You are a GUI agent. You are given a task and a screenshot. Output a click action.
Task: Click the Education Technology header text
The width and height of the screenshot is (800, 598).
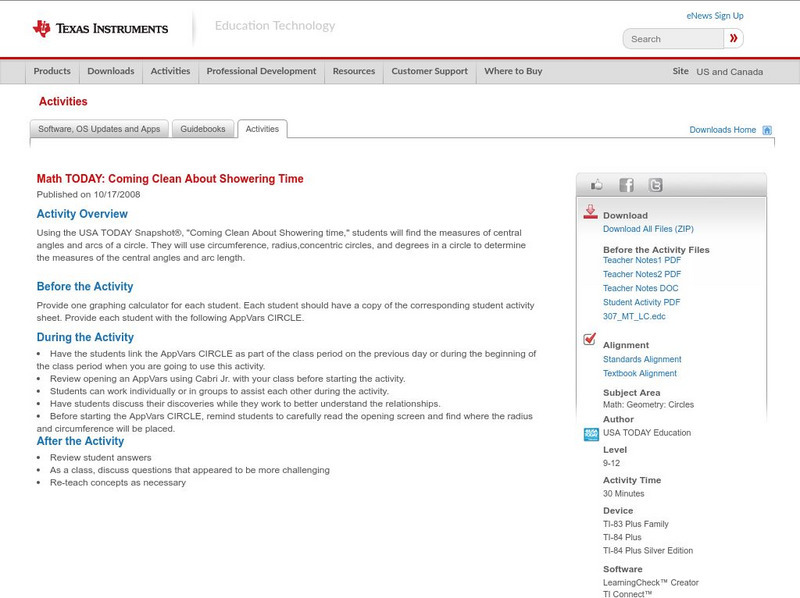point(275,26)
